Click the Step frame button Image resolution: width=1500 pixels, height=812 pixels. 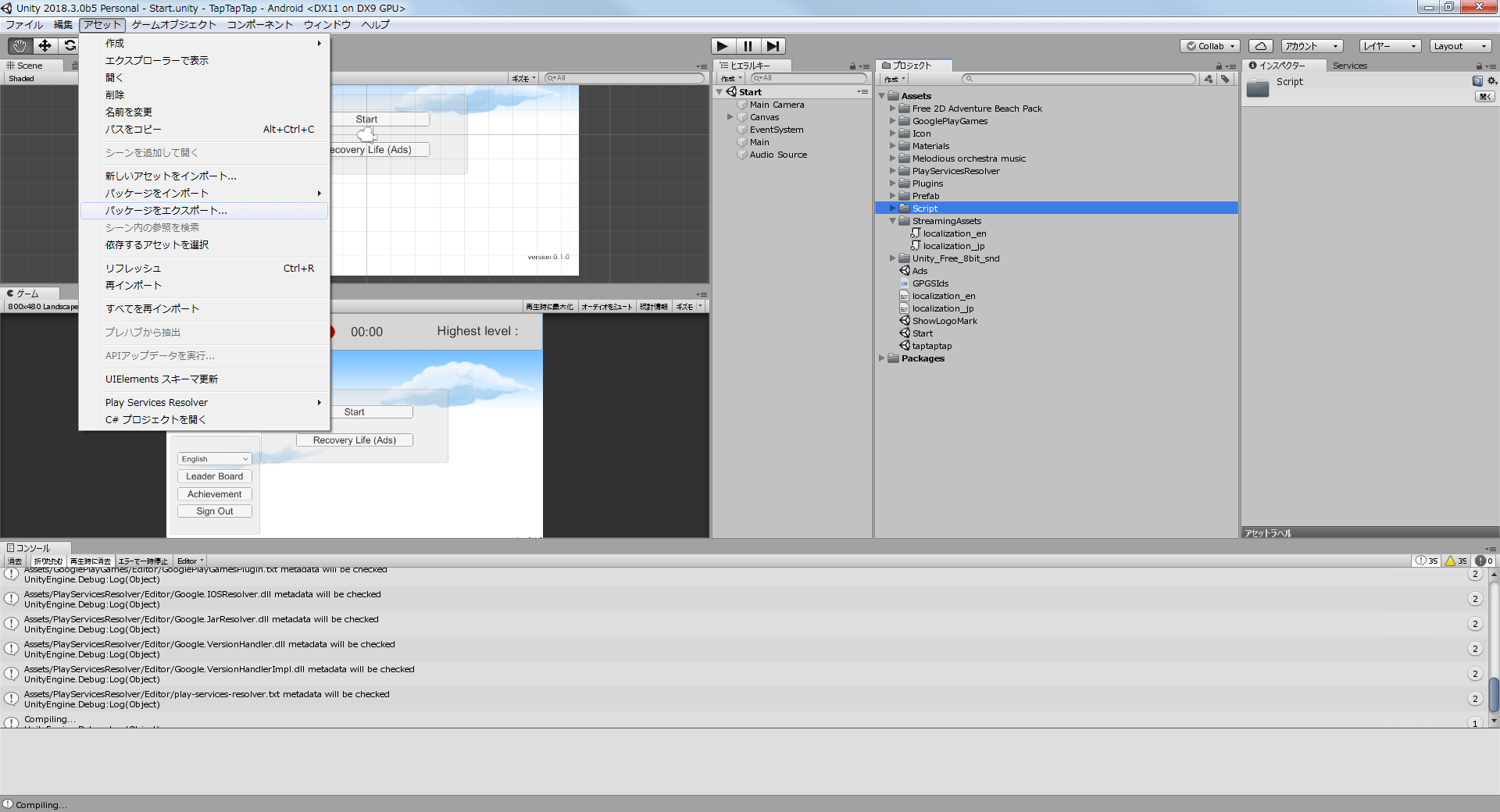click(773, 45)
